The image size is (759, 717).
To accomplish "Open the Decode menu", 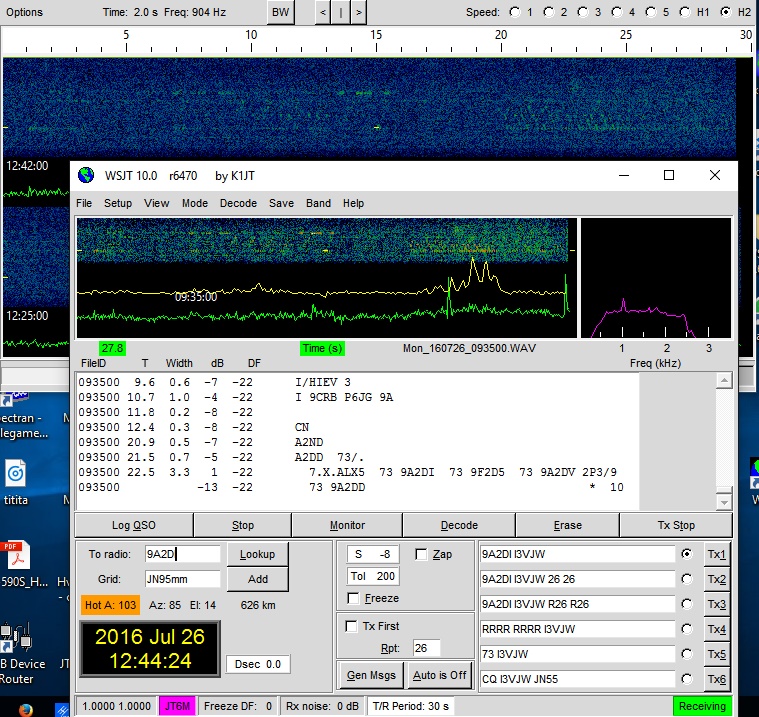I will (238, 203).
